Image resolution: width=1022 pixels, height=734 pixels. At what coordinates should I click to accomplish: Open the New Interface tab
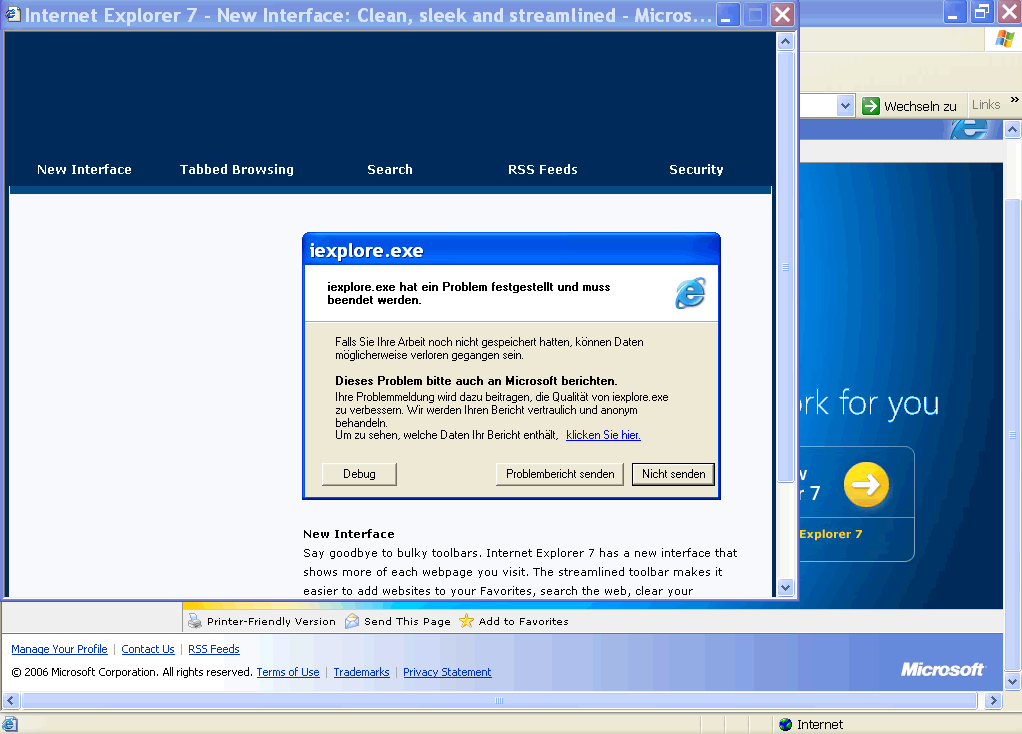84,169
